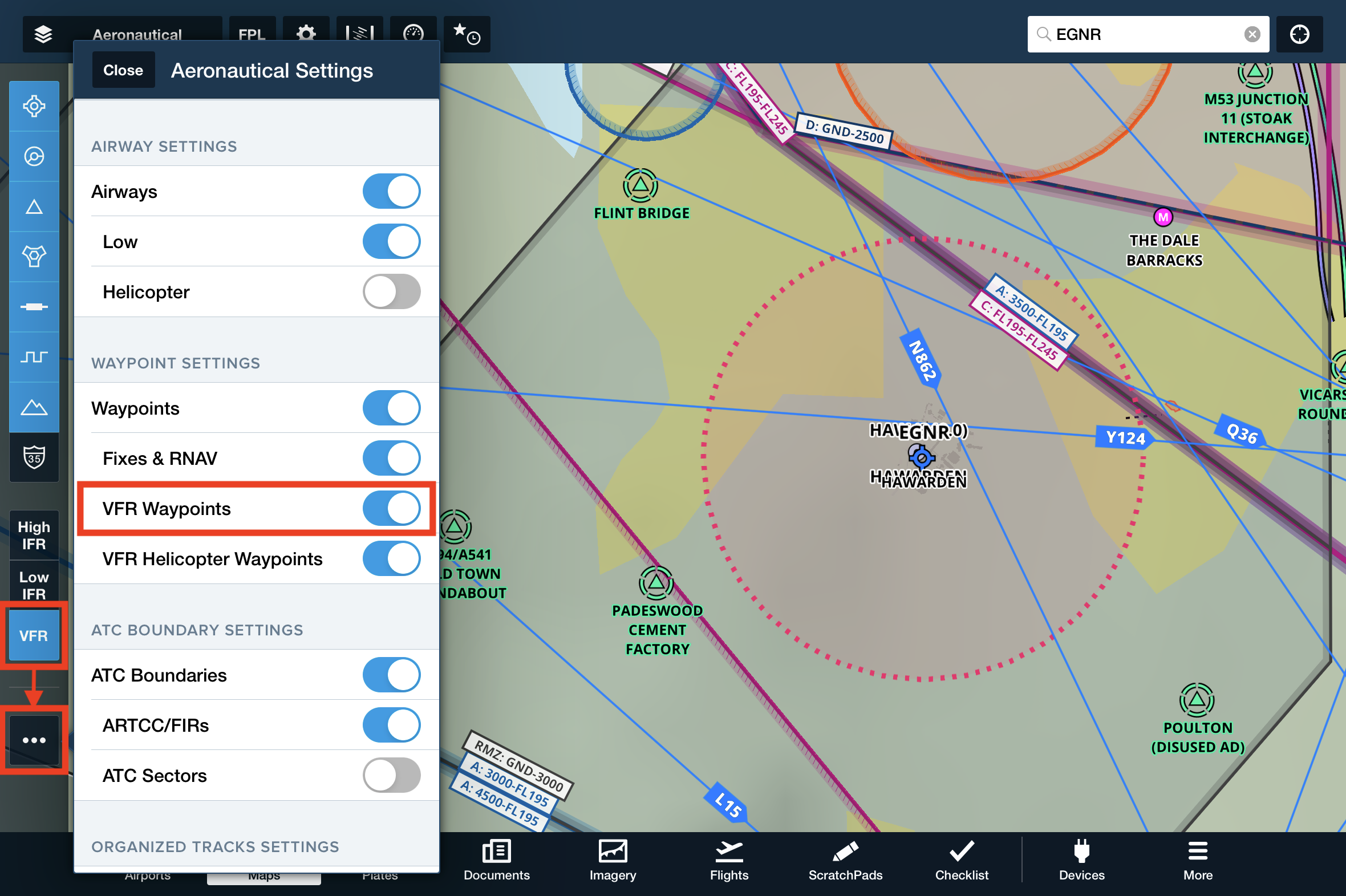Click the triangle waypoint sidebar icon

(34, 207)
